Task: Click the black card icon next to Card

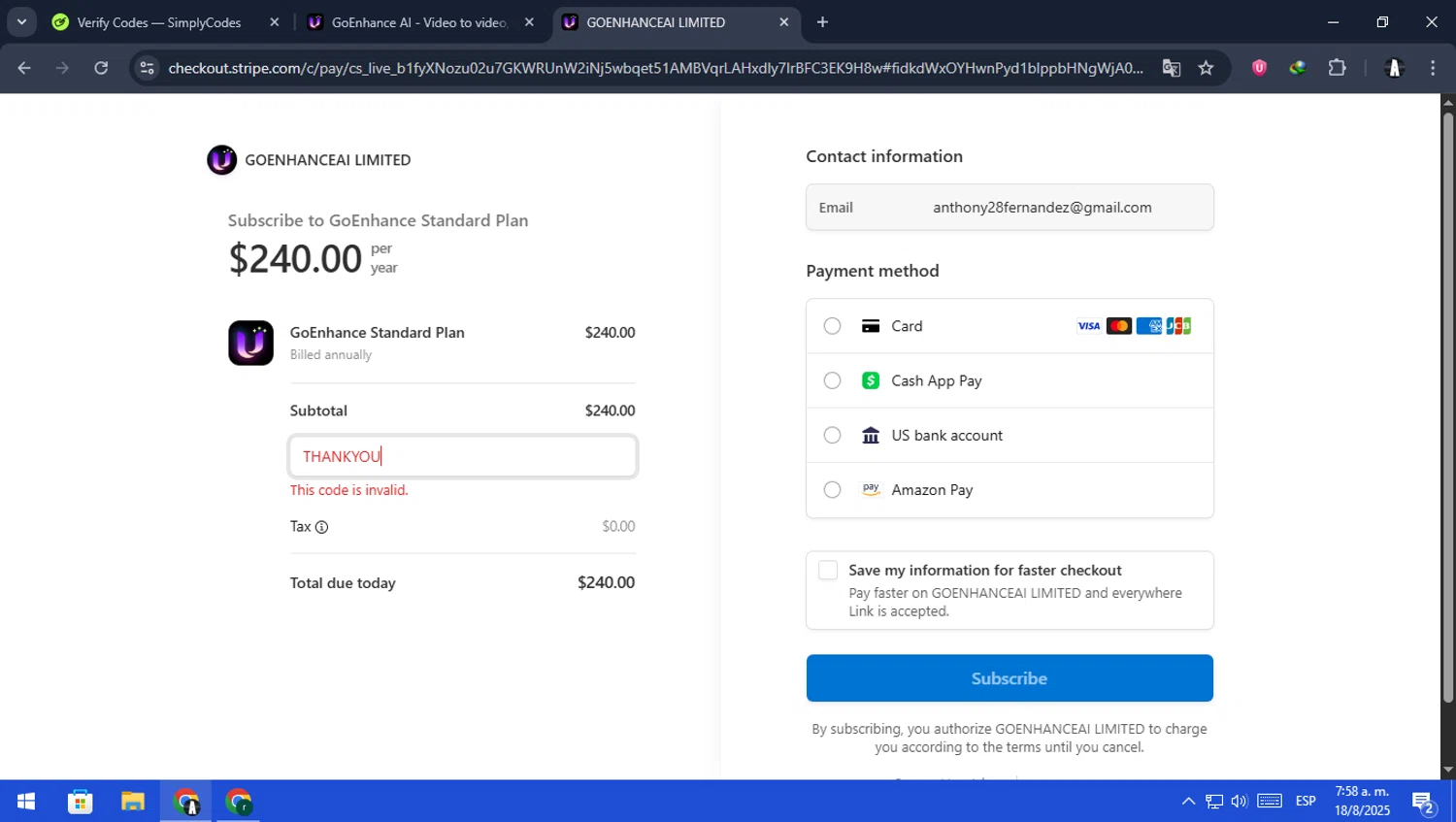Action: point(871,326)
